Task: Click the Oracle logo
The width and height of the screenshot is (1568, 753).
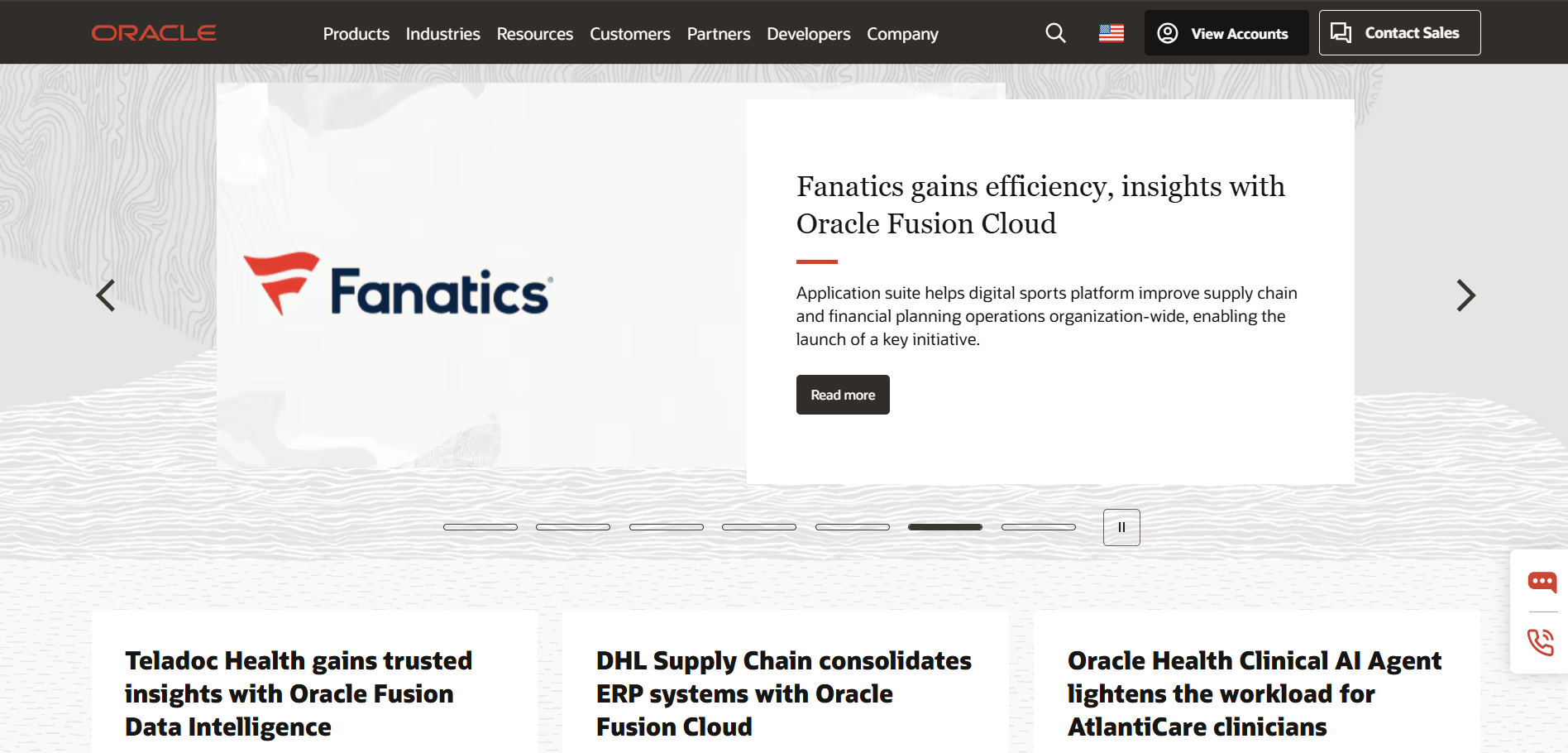Action: pyautogui.click(x=154, y=33)
